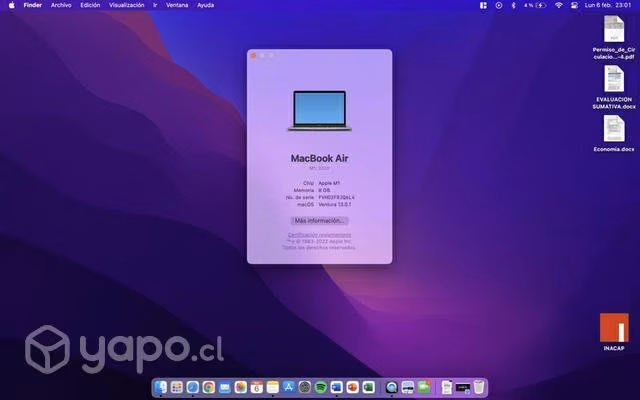The image size is (640, 400).
Task: Click the date and time Lun 6 feb
Action: (608, 5)
